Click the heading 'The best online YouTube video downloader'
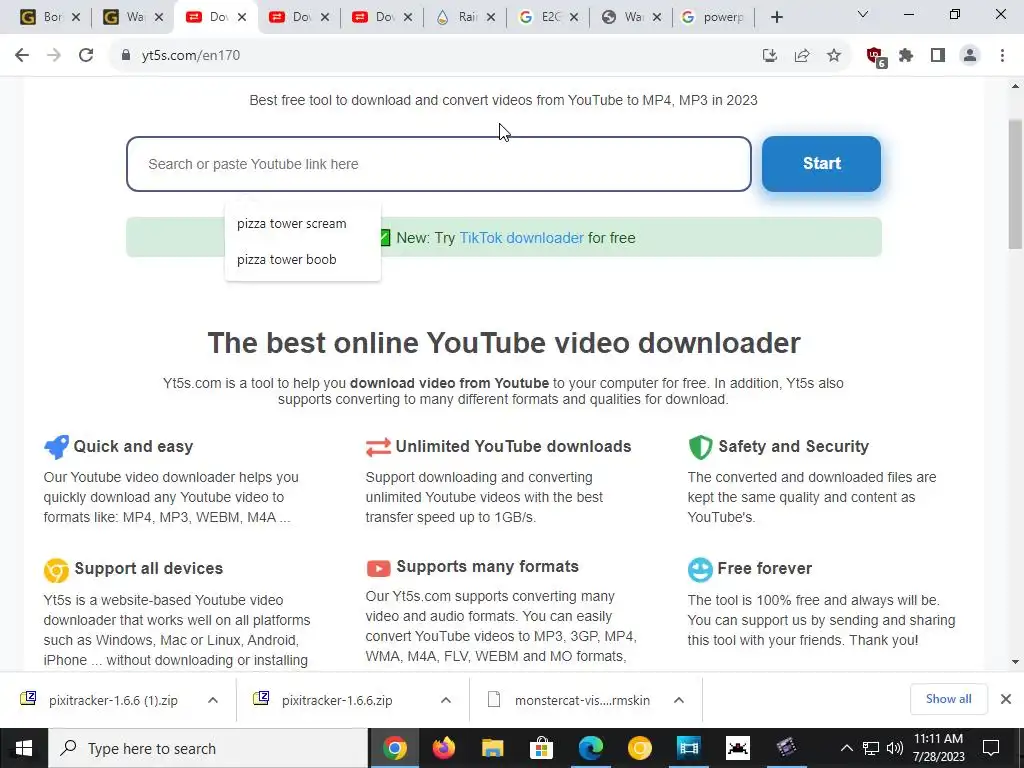1024x768 pixels. (504, 343)
